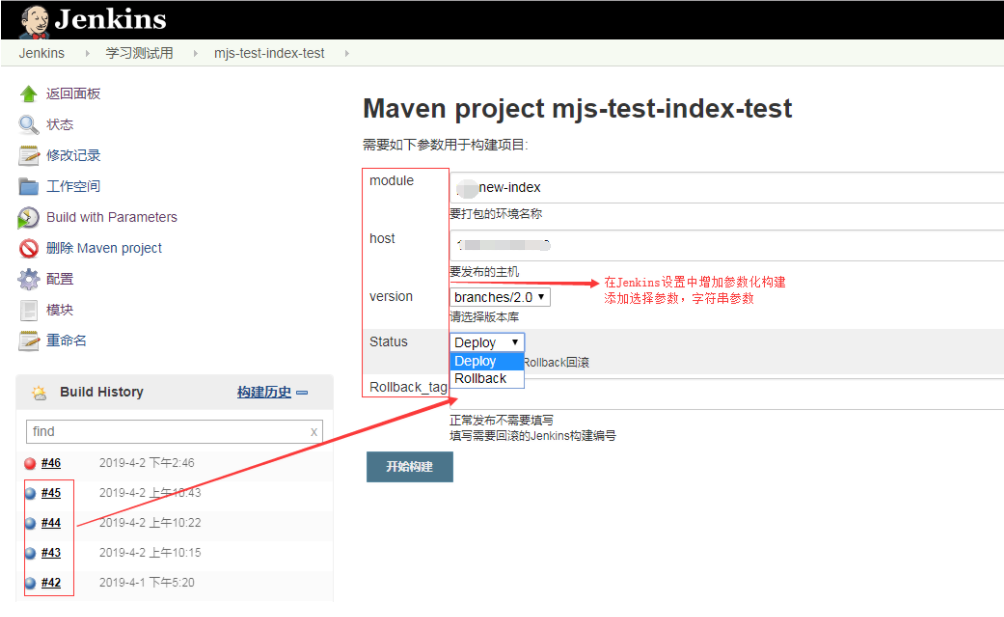Viewport: 1004px width, 617px height.
Task: Click the find search box
Action: pos(174,432)
